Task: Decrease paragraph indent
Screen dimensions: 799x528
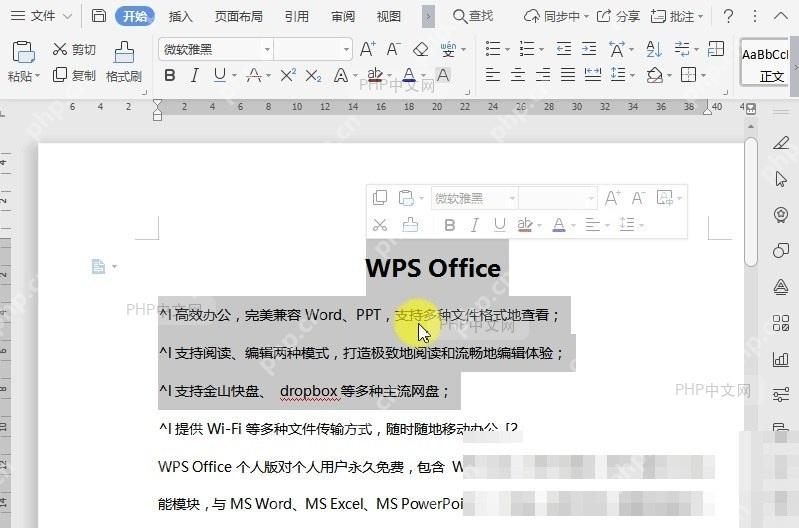Action: [564, 49]
